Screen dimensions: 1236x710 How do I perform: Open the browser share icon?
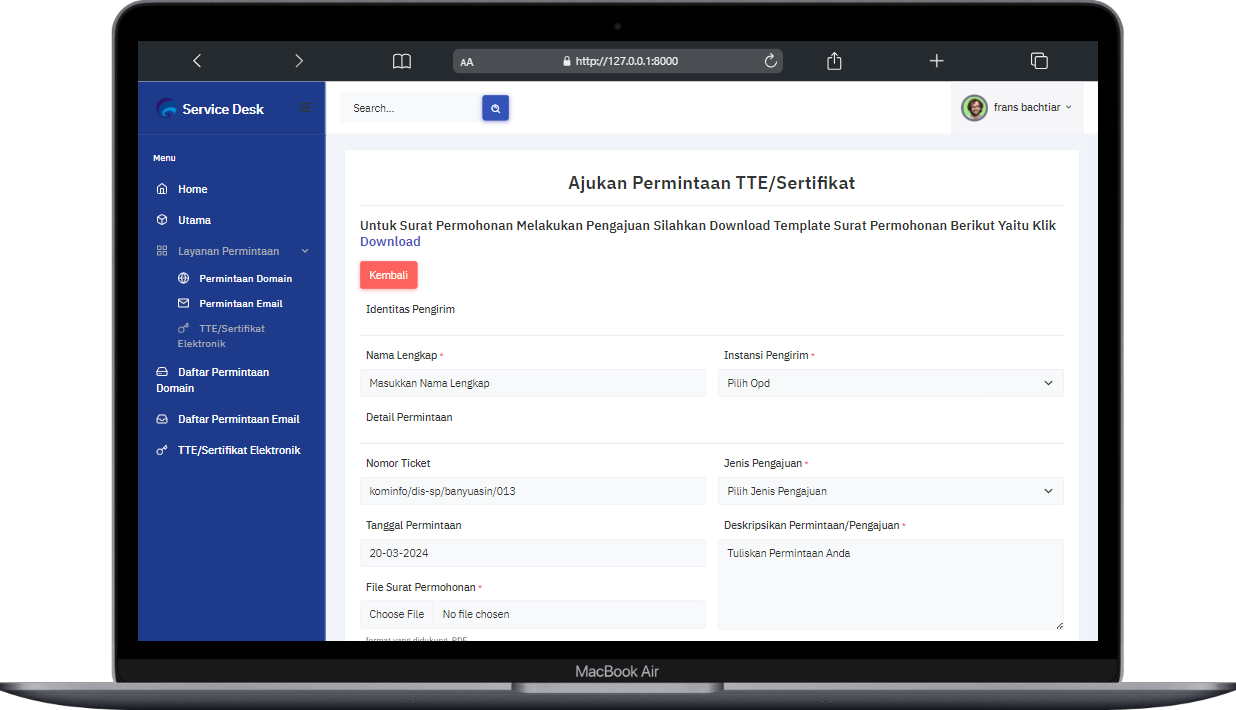pos(835,61)
